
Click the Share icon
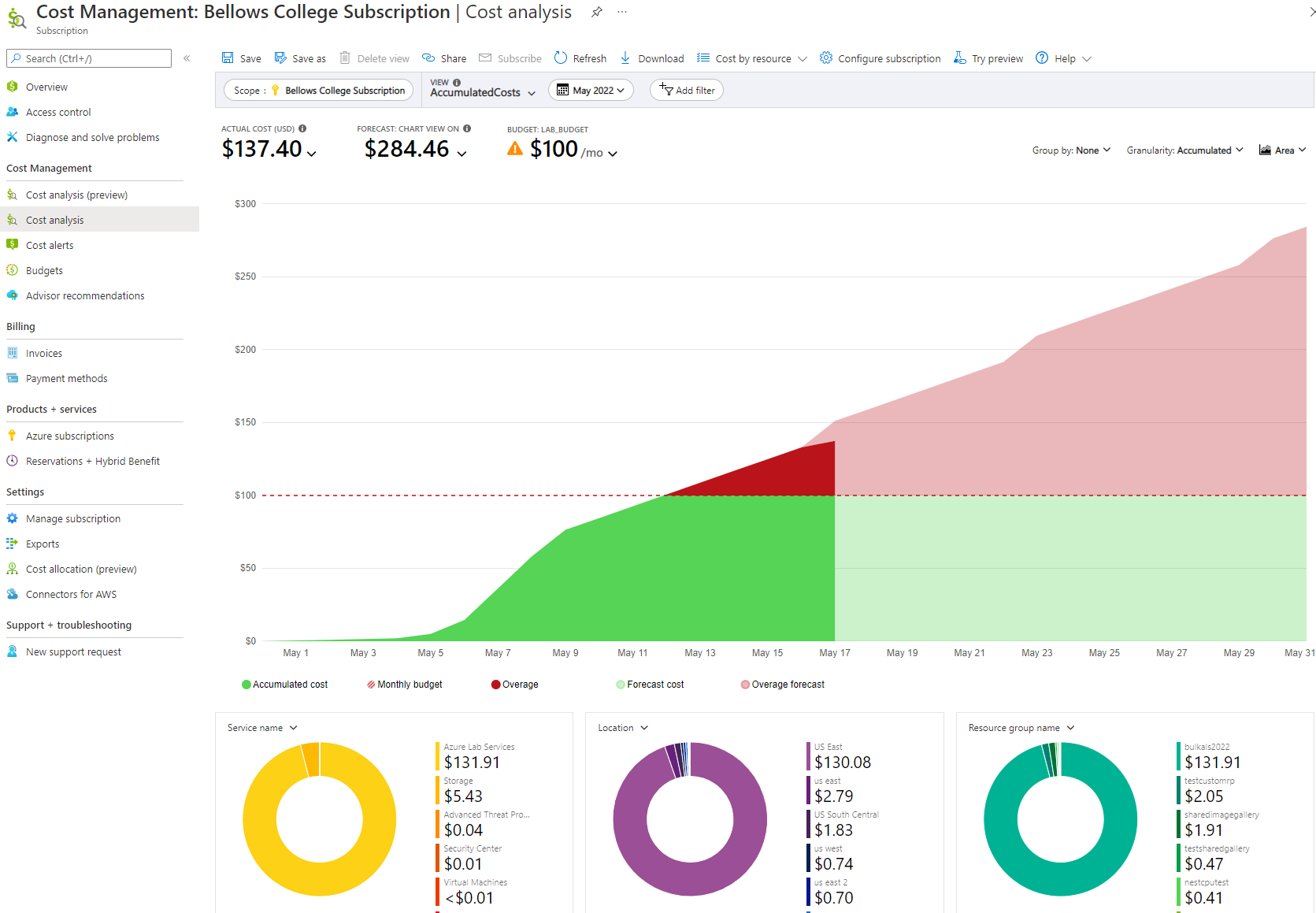(428, 58)
